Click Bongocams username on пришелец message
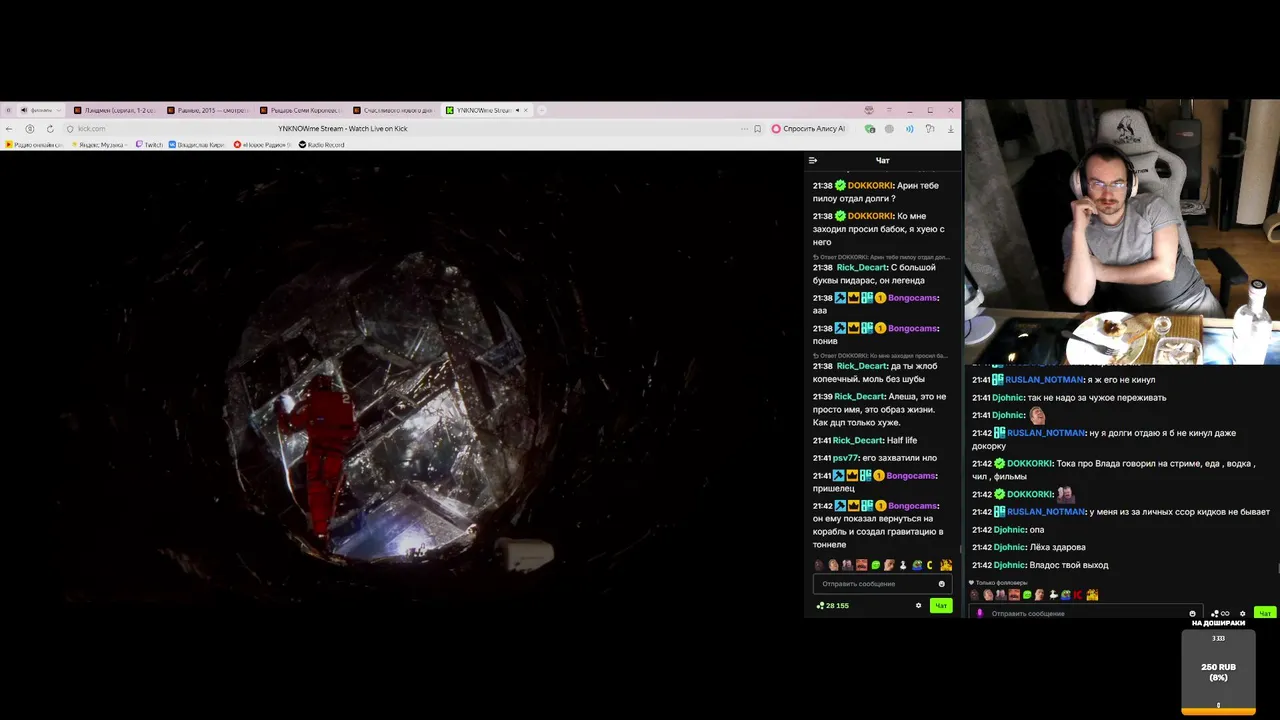1280x720 pixels. (x=912, y=476)
